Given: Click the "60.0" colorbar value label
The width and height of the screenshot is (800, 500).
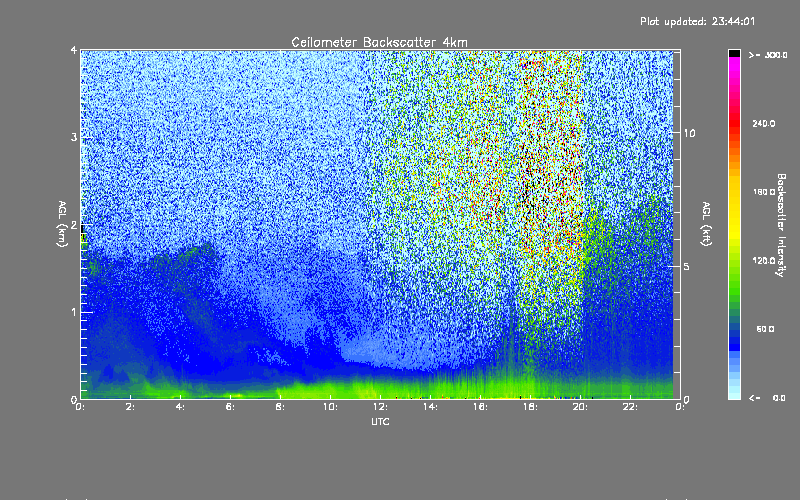Looking at the screenshot, I should coord(765,329).
